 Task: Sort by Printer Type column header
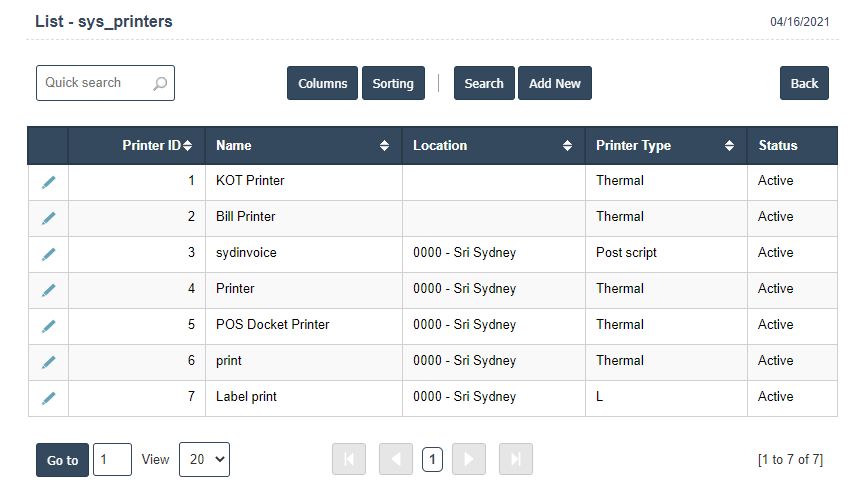pyautogui.click(x=664, y=146)
